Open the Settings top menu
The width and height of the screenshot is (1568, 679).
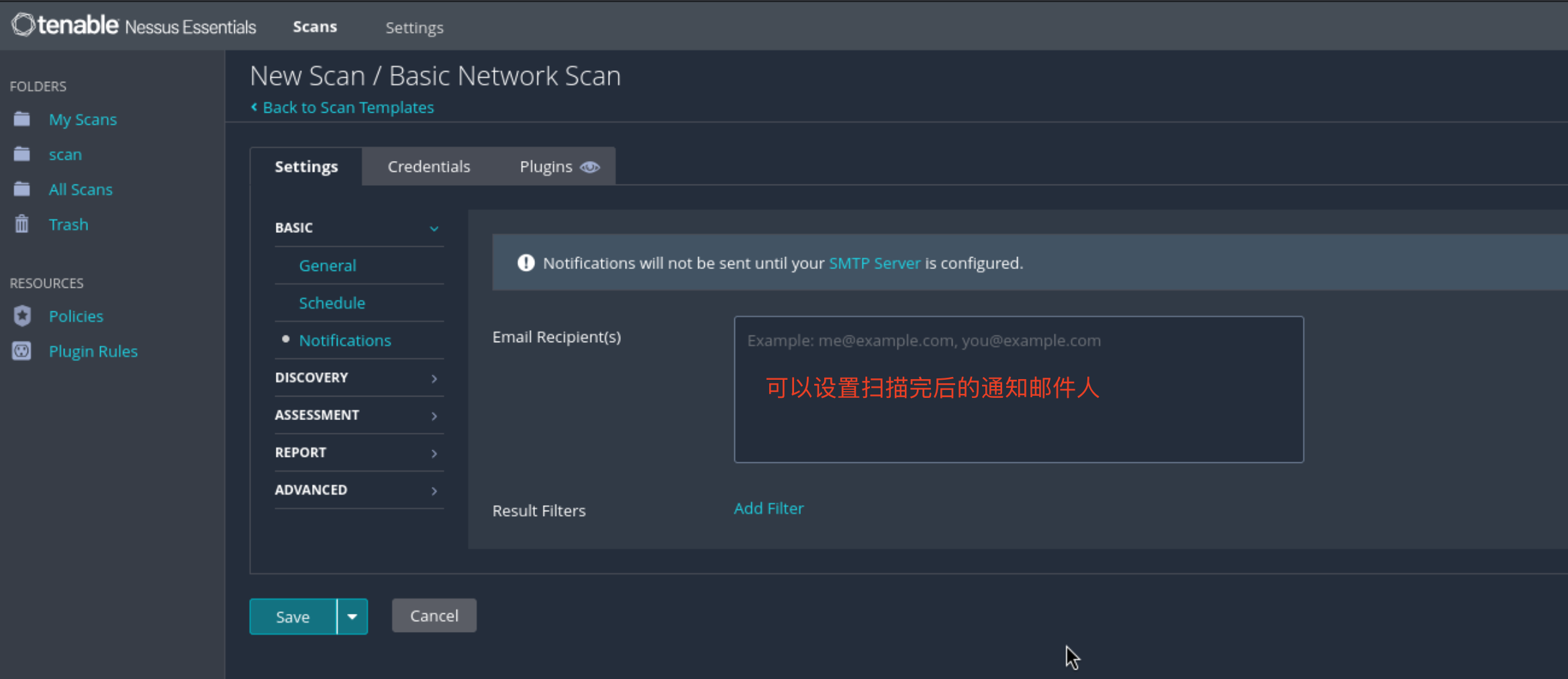pos(414,28)
